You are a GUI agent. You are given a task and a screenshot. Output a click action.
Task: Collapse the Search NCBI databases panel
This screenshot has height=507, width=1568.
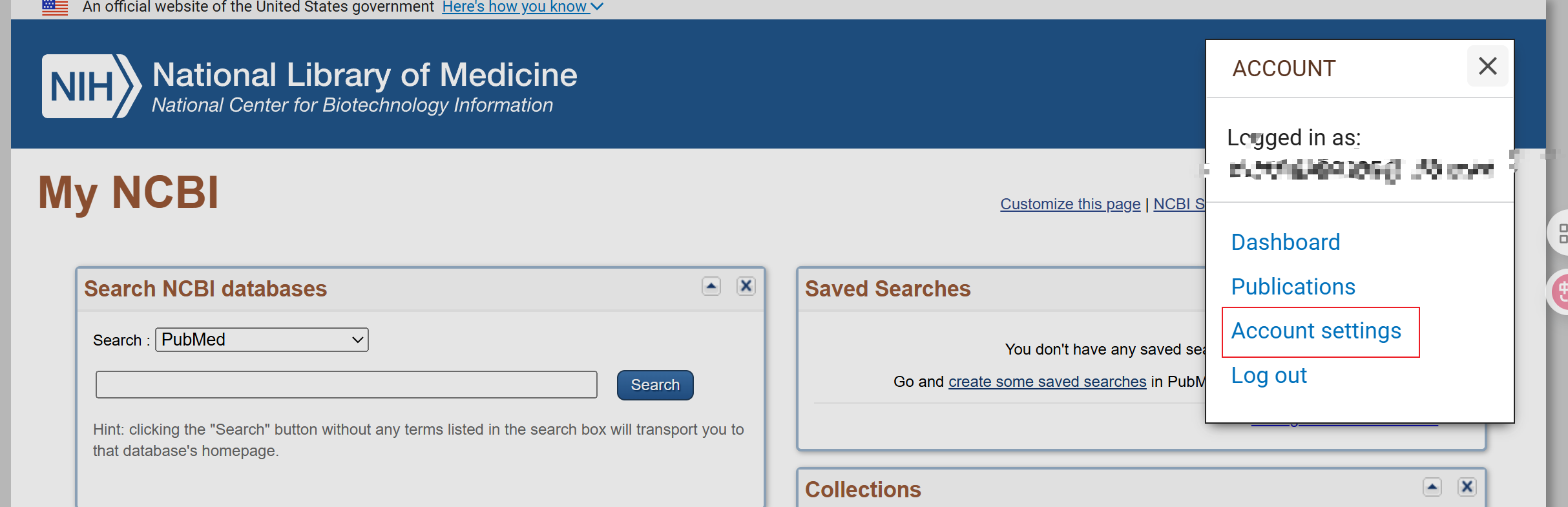(x=711, y=286)
